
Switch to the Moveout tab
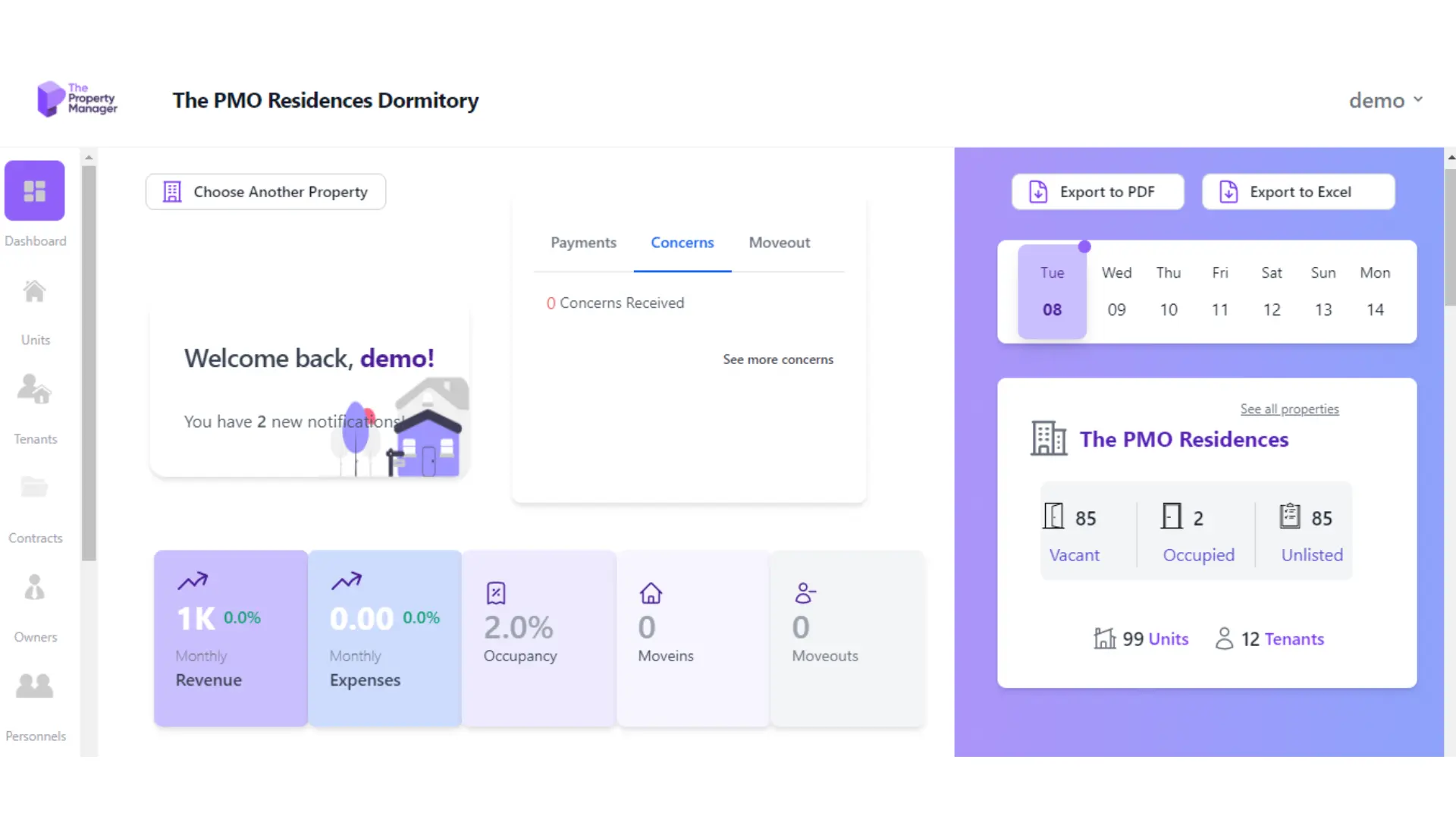[779, 242]
